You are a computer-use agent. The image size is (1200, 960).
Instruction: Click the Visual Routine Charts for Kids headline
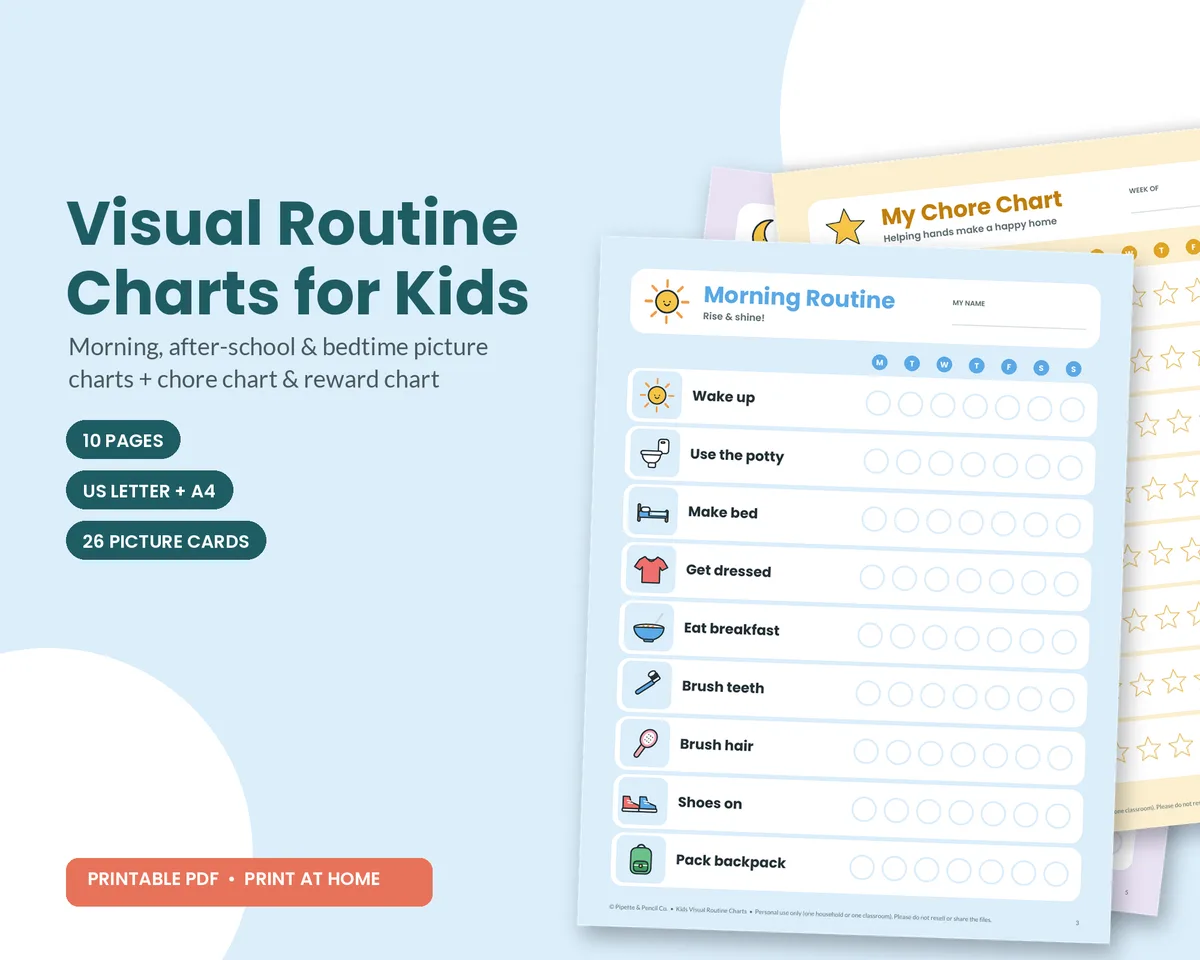pyautogui.click(x=297, y=258)
